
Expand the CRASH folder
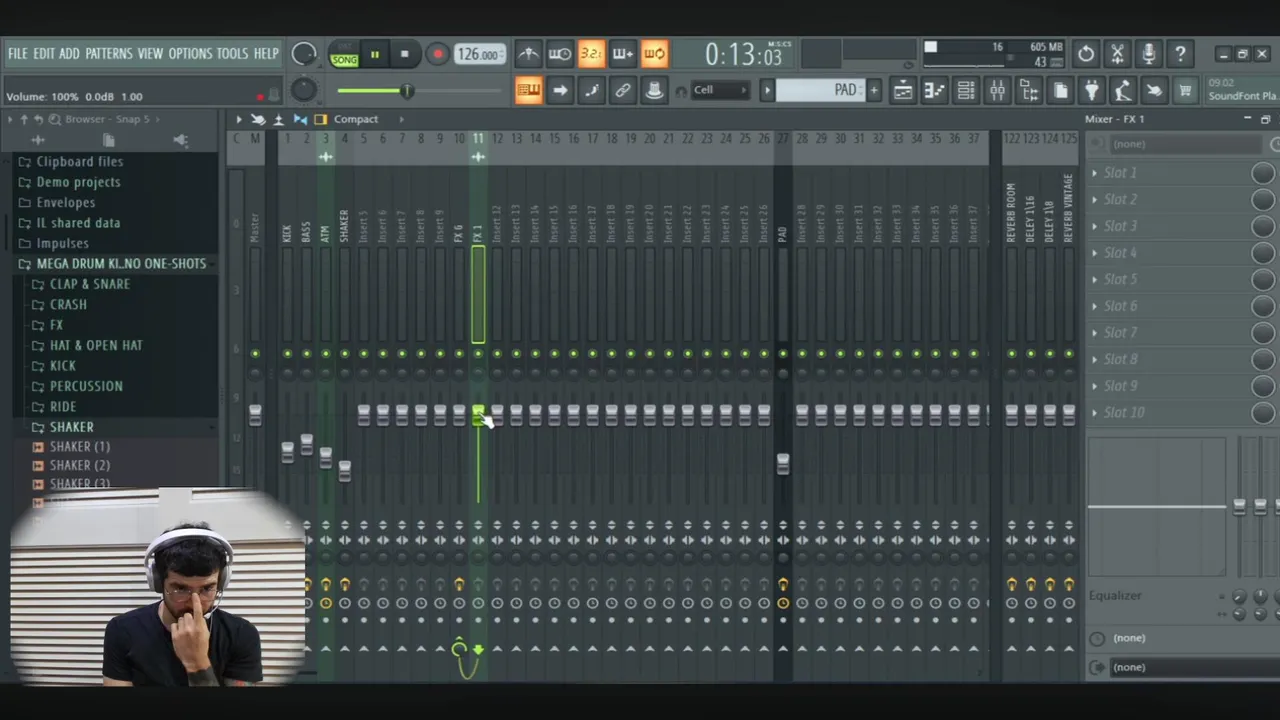tap(68, 304)
